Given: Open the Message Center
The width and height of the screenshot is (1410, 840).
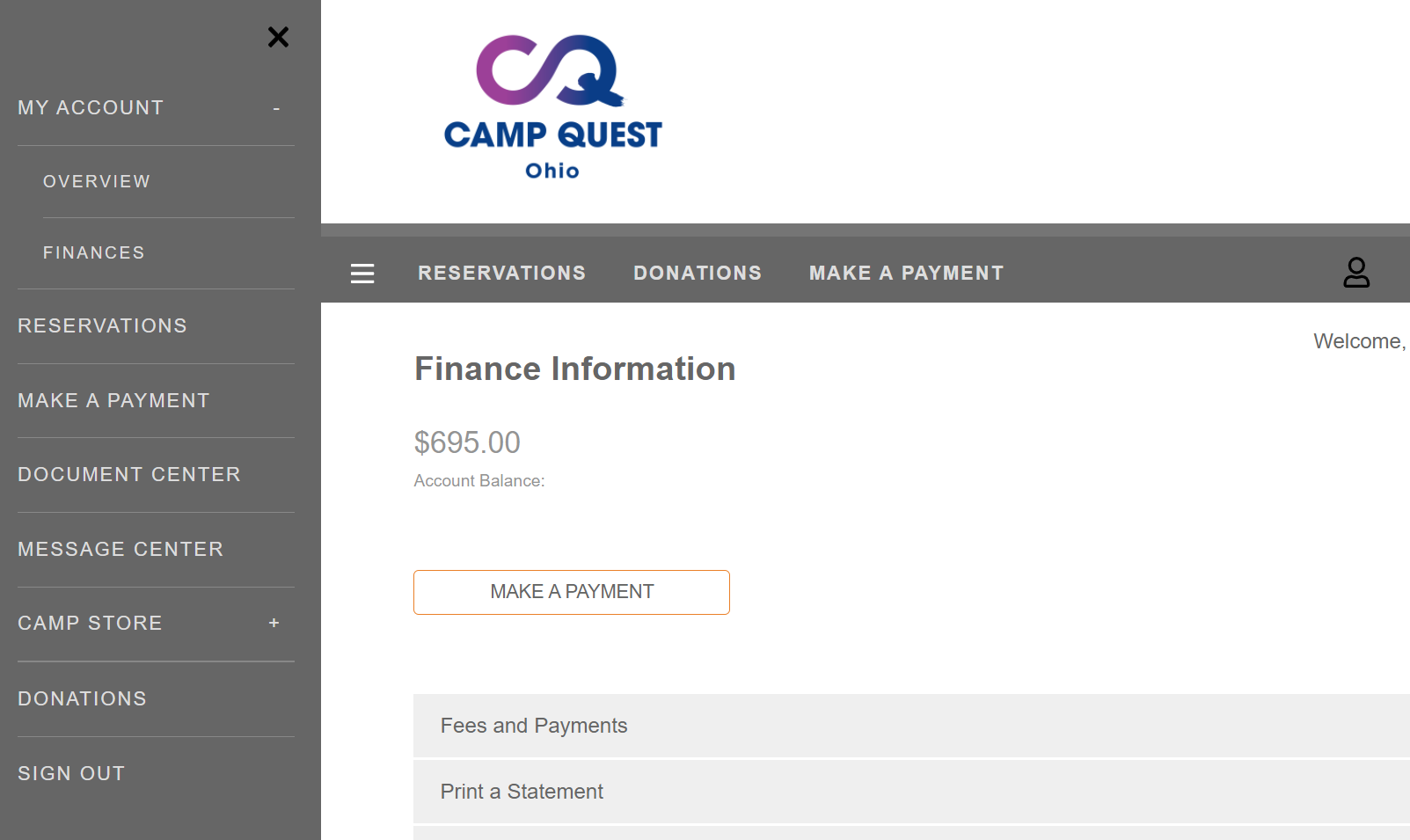Looking at the screenshot, I should 121,549.
